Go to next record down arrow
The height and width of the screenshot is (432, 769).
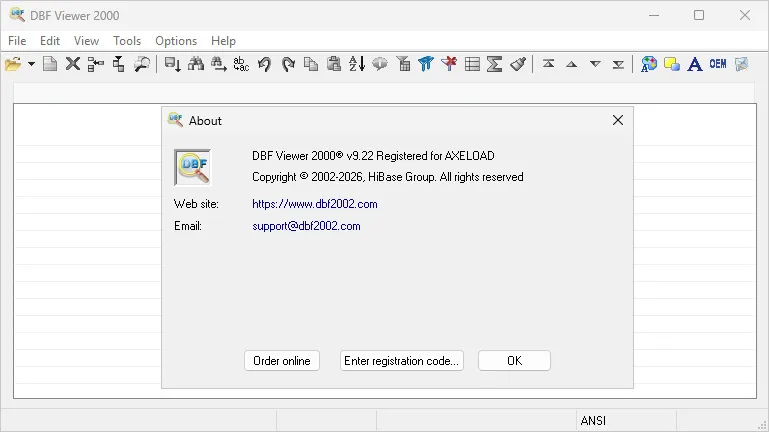[x=595, y=64]
